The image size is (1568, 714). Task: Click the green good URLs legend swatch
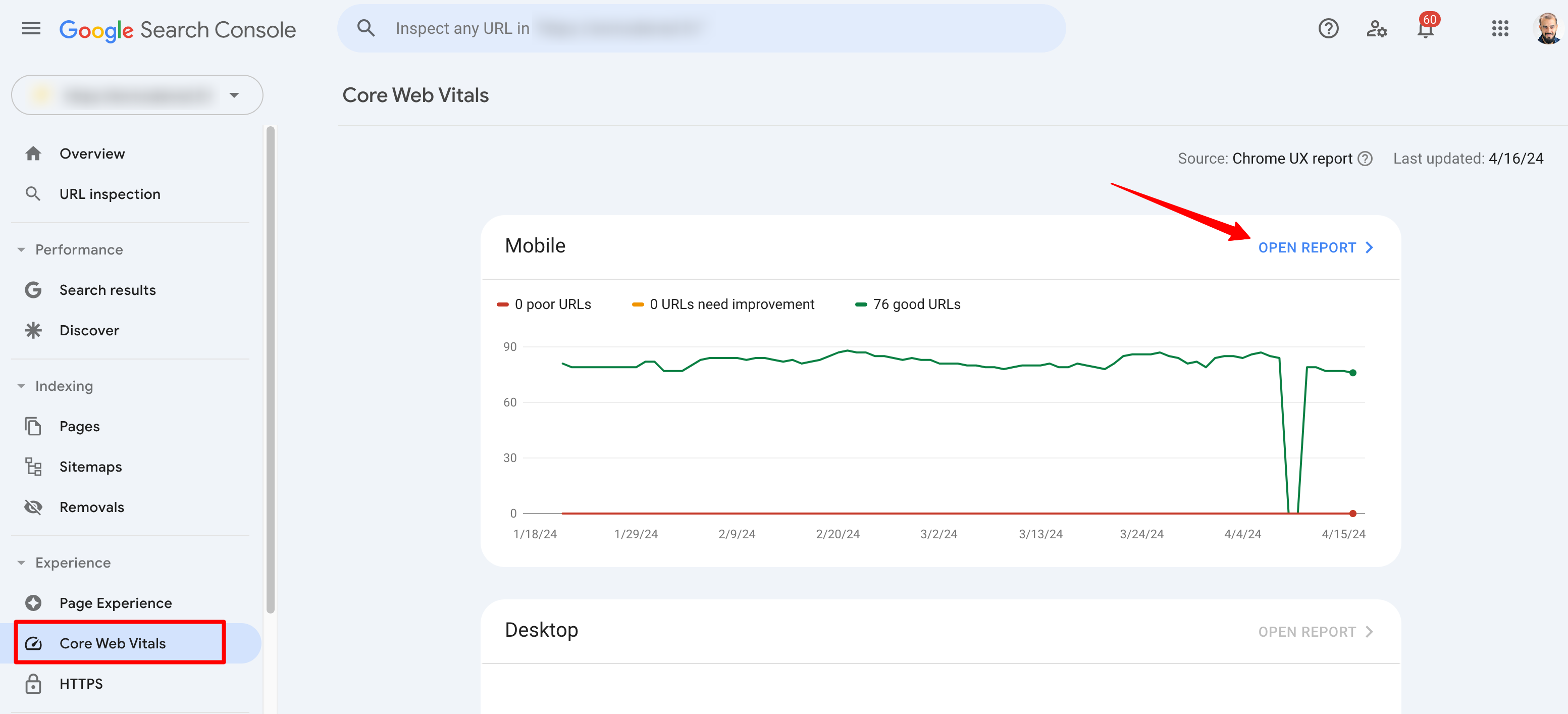coord(861,304)
